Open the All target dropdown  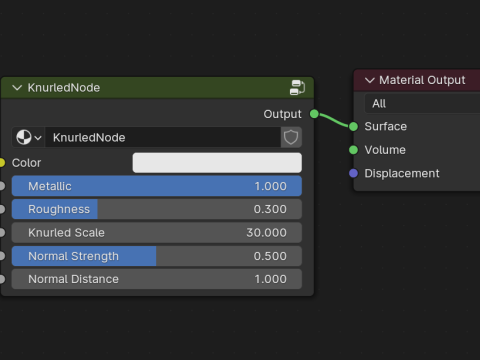(x=422, y=104)
